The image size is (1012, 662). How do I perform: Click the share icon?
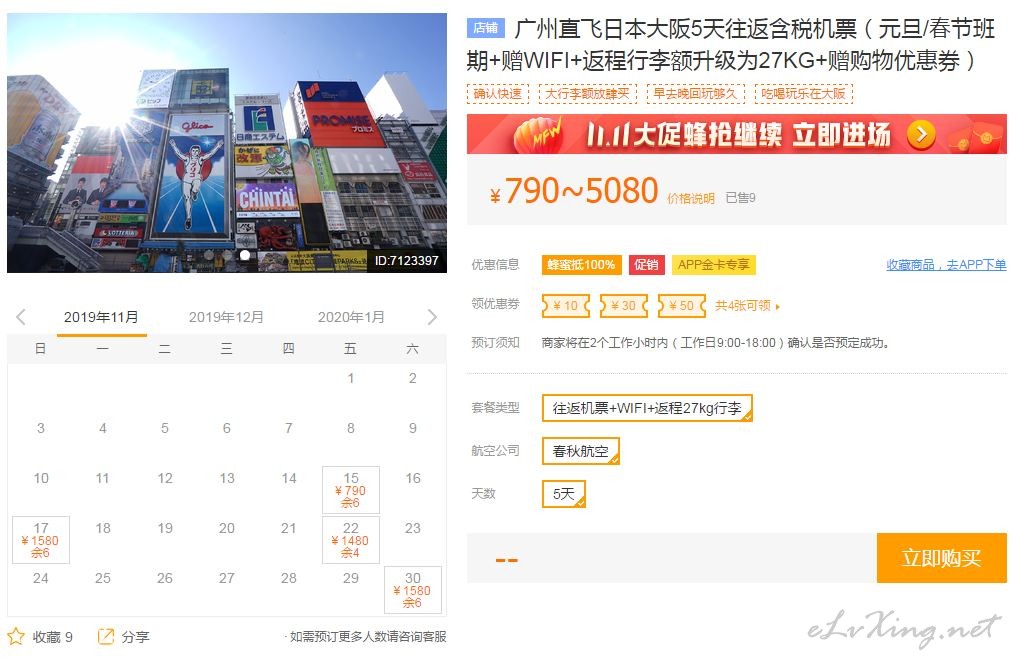(x=106, y=636)
